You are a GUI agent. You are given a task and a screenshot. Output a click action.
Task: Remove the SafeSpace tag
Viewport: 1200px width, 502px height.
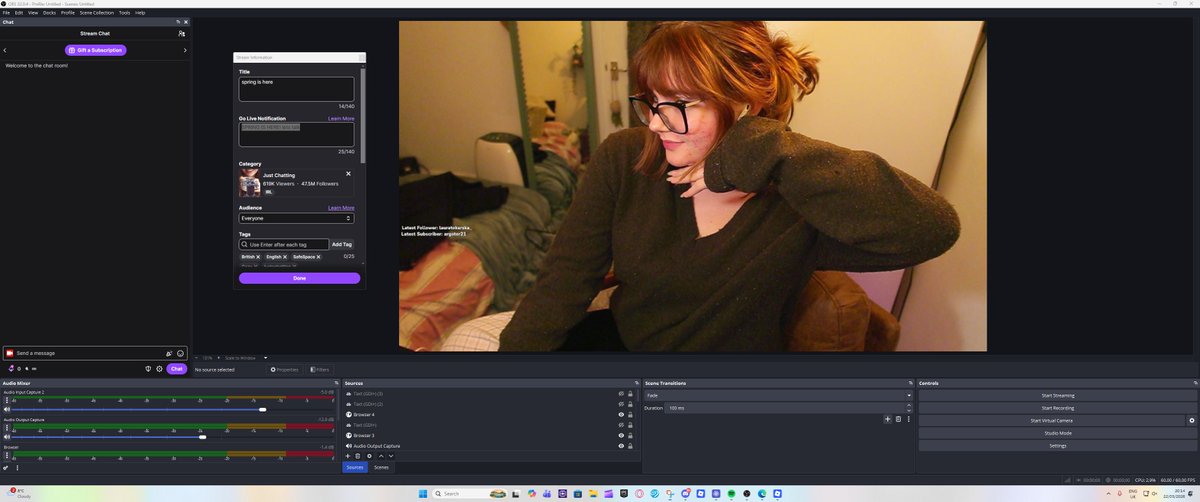(x=319, y=257)
